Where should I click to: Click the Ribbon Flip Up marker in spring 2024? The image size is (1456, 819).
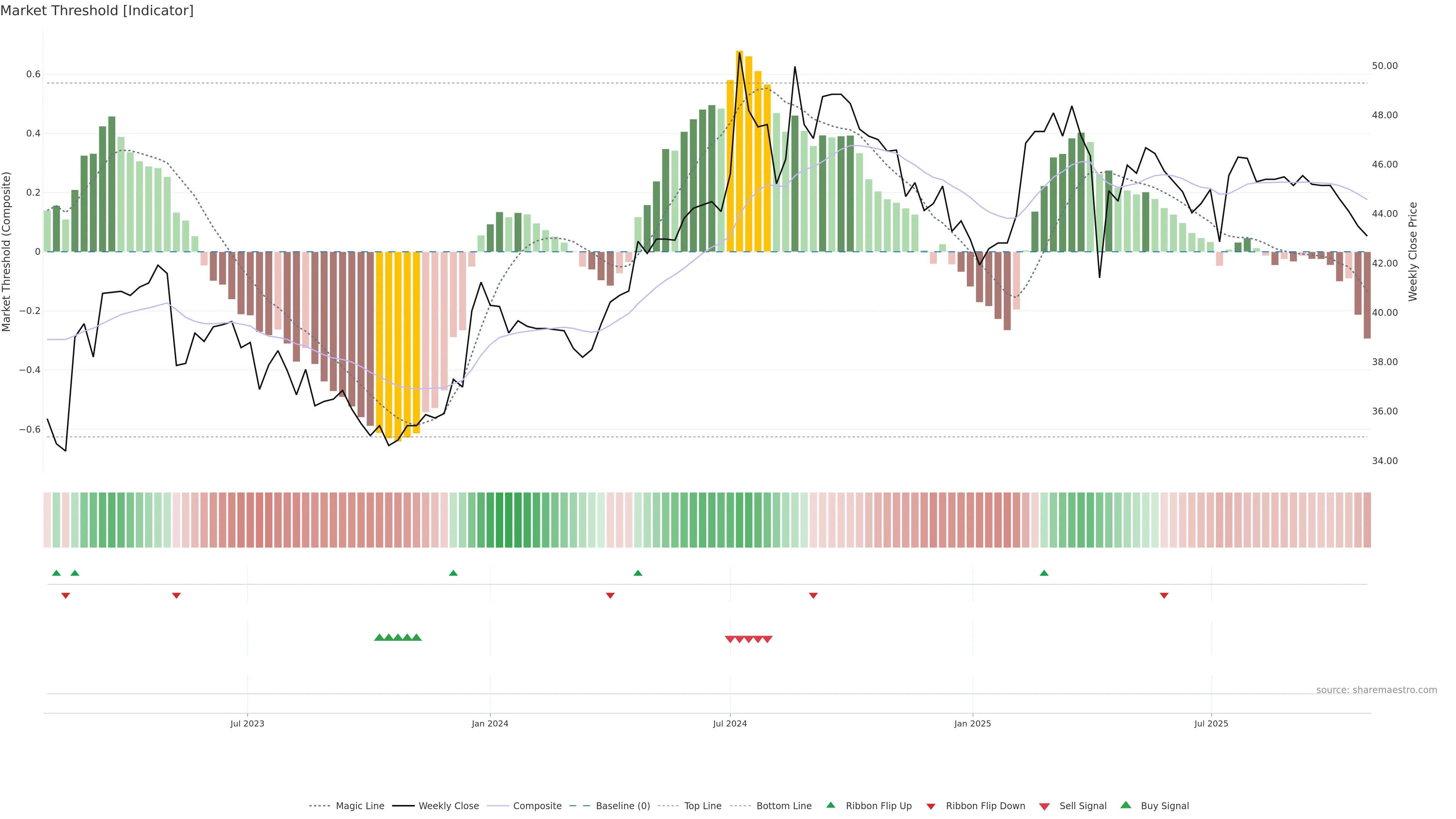[638, 573]
